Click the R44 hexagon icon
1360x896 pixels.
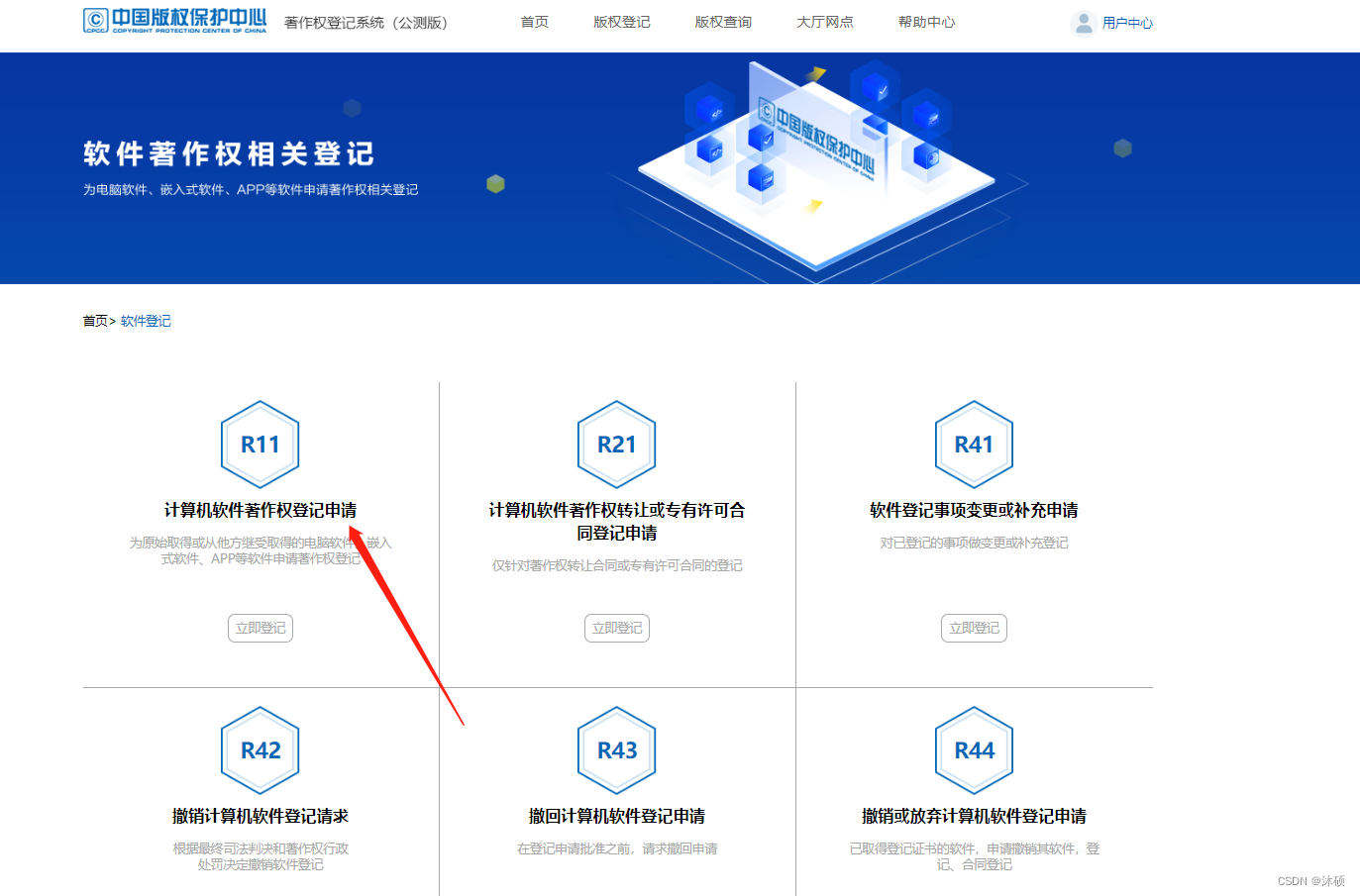click(x=974, y=750)
